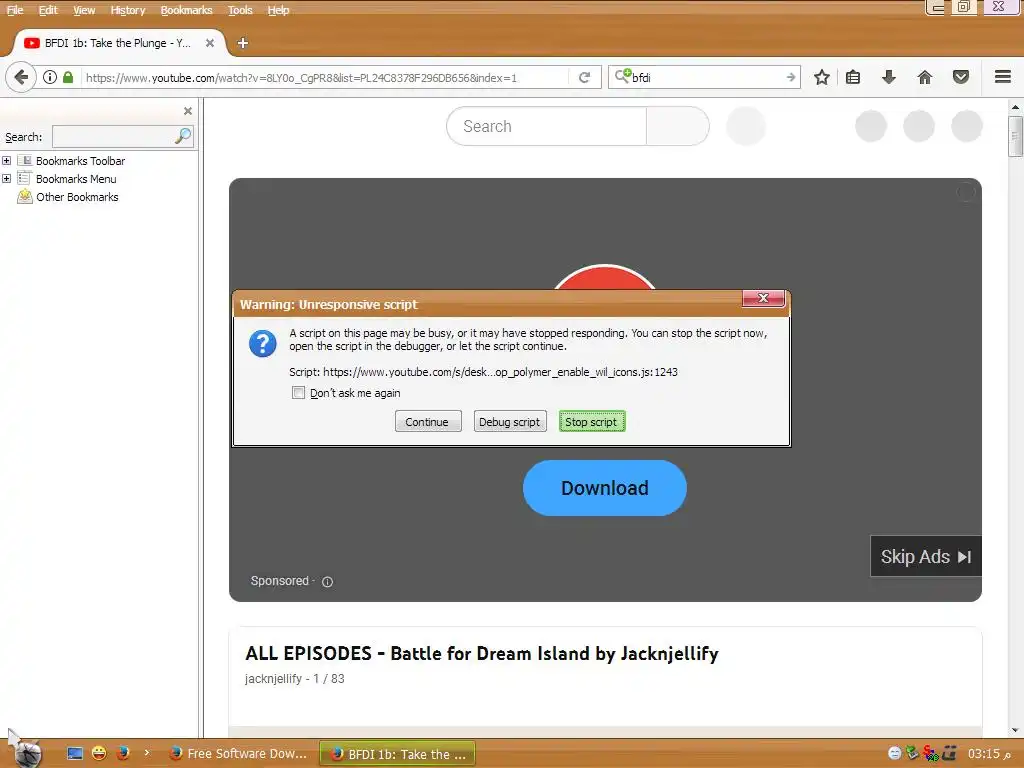Image resolution: width=1024 pixels, height=768 pixels.
Task: Click show desktop icon on taskbar
Action: (x=75, y=753)
